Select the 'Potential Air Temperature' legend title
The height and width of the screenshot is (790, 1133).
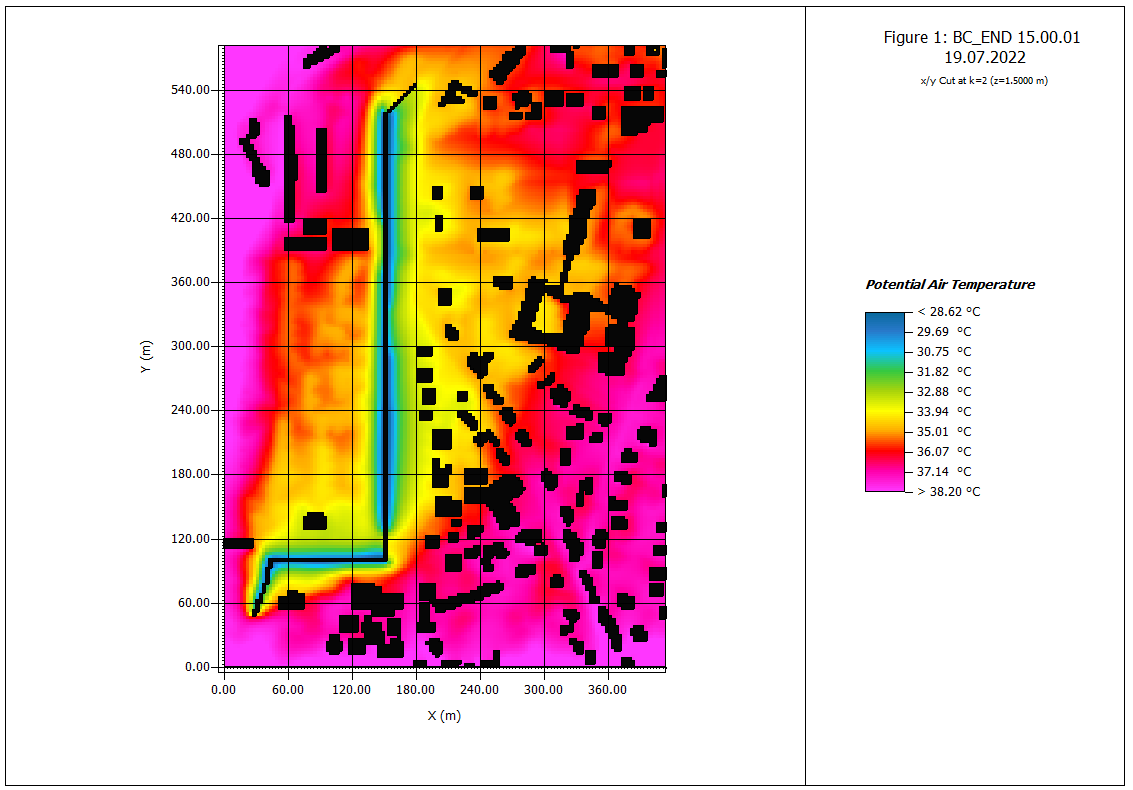click(949, 285)
